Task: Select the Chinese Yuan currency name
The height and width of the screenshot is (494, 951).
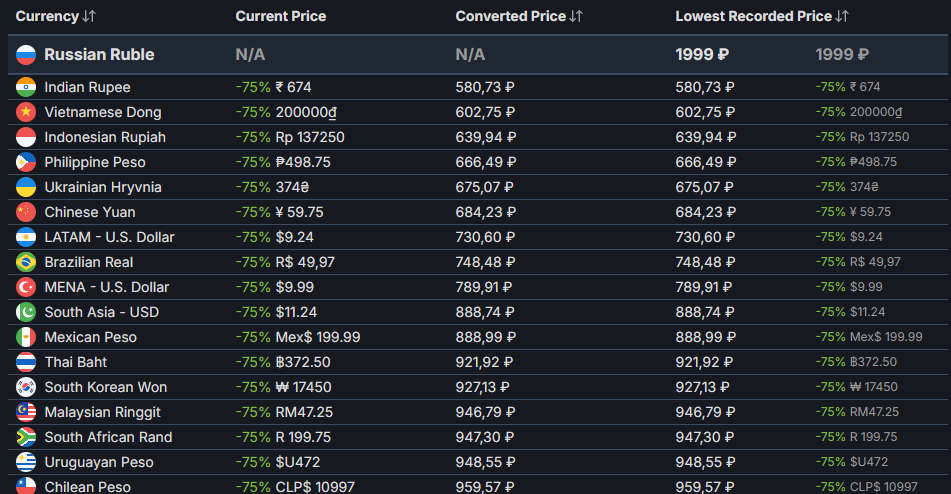Action: [x=90, y=212]
